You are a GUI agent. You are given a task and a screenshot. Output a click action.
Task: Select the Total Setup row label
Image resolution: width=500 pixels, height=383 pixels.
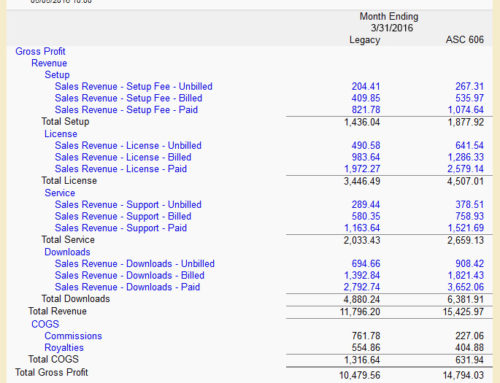click(65, 121)
